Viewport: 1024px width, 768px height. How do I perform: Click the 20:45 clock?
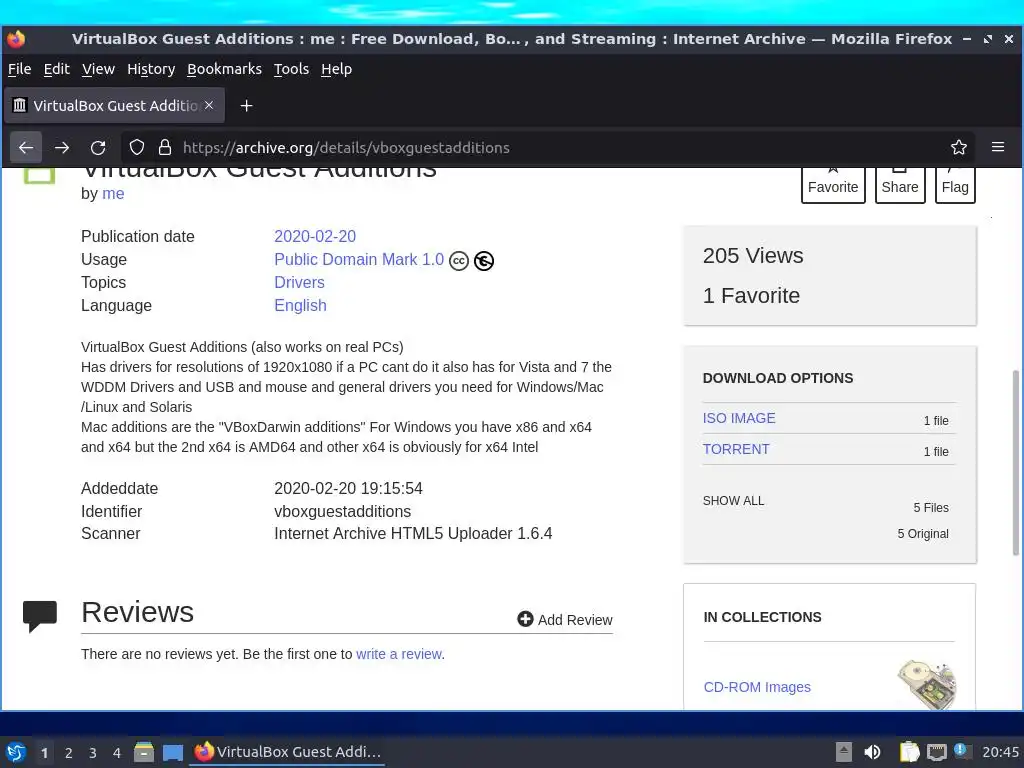(x=1000, y=752)
